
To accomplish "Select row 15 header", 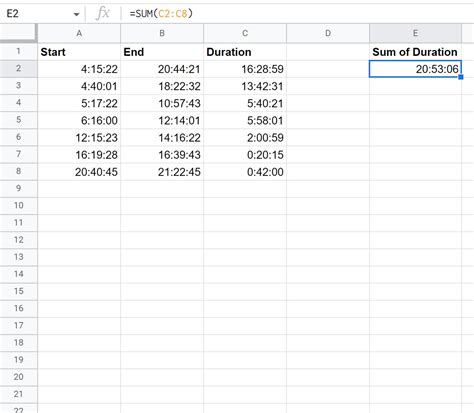I will pos(18,291).
